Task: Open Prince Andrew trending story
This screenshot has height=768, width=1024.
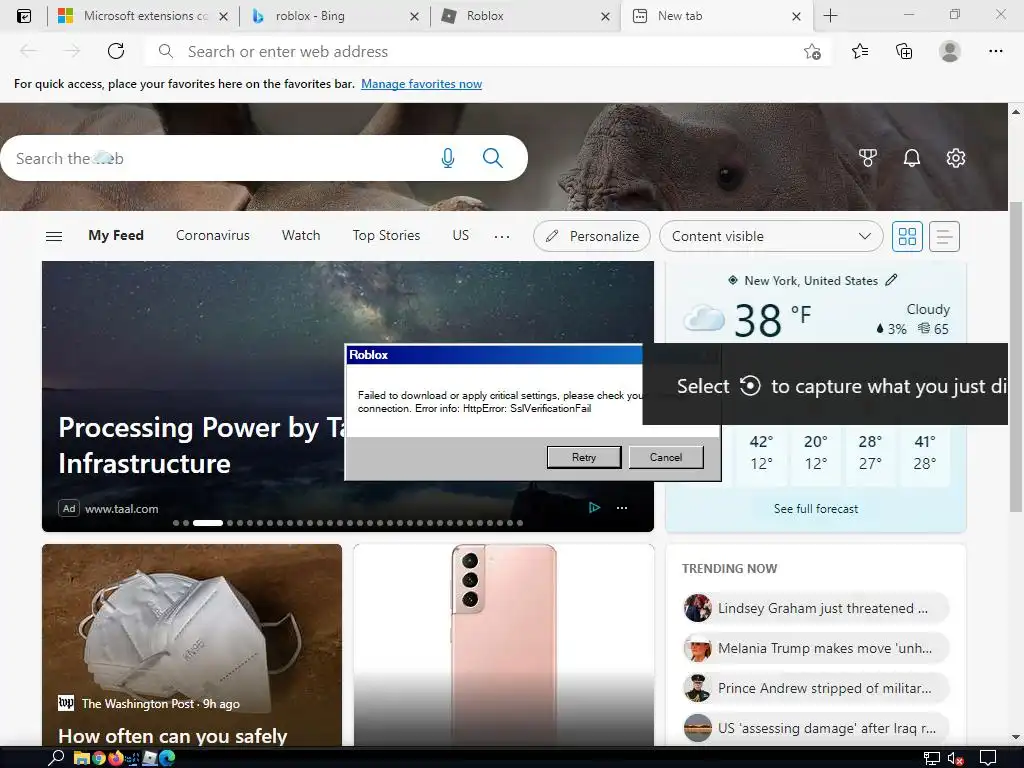Action: (816, 688)
